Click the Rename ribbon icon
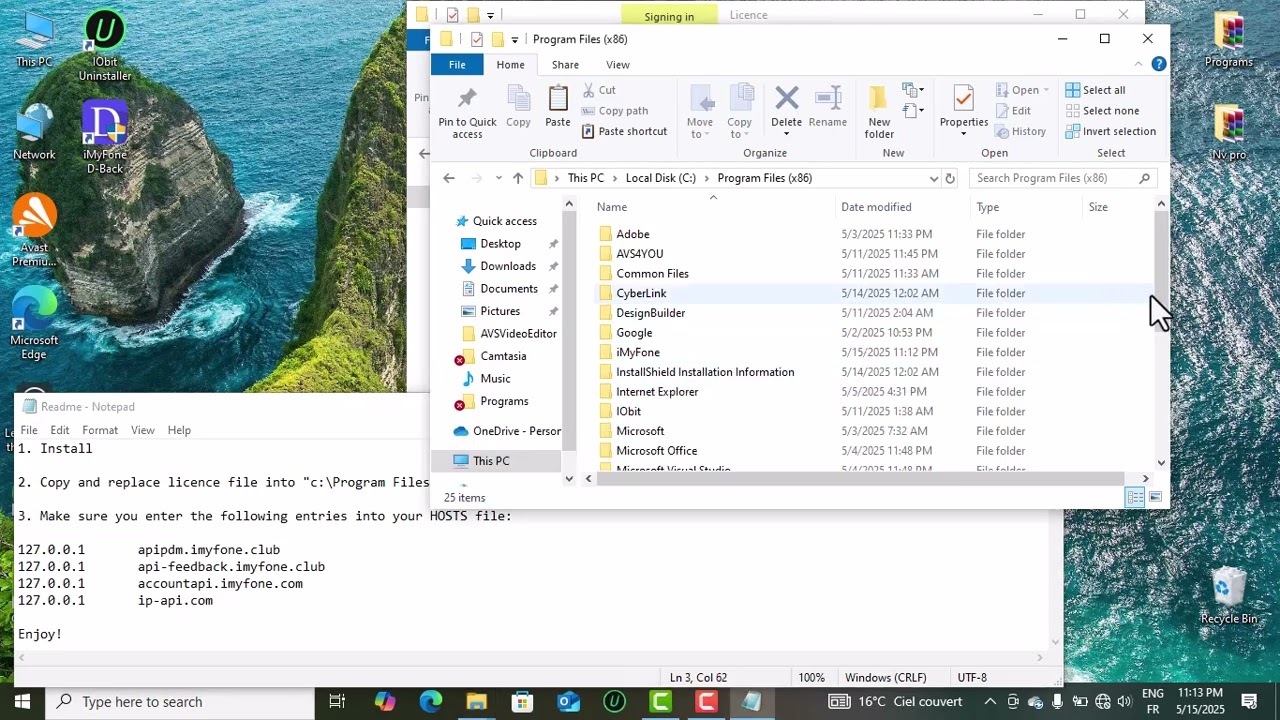Viewport: 1280px width, 720px height. 828,106
